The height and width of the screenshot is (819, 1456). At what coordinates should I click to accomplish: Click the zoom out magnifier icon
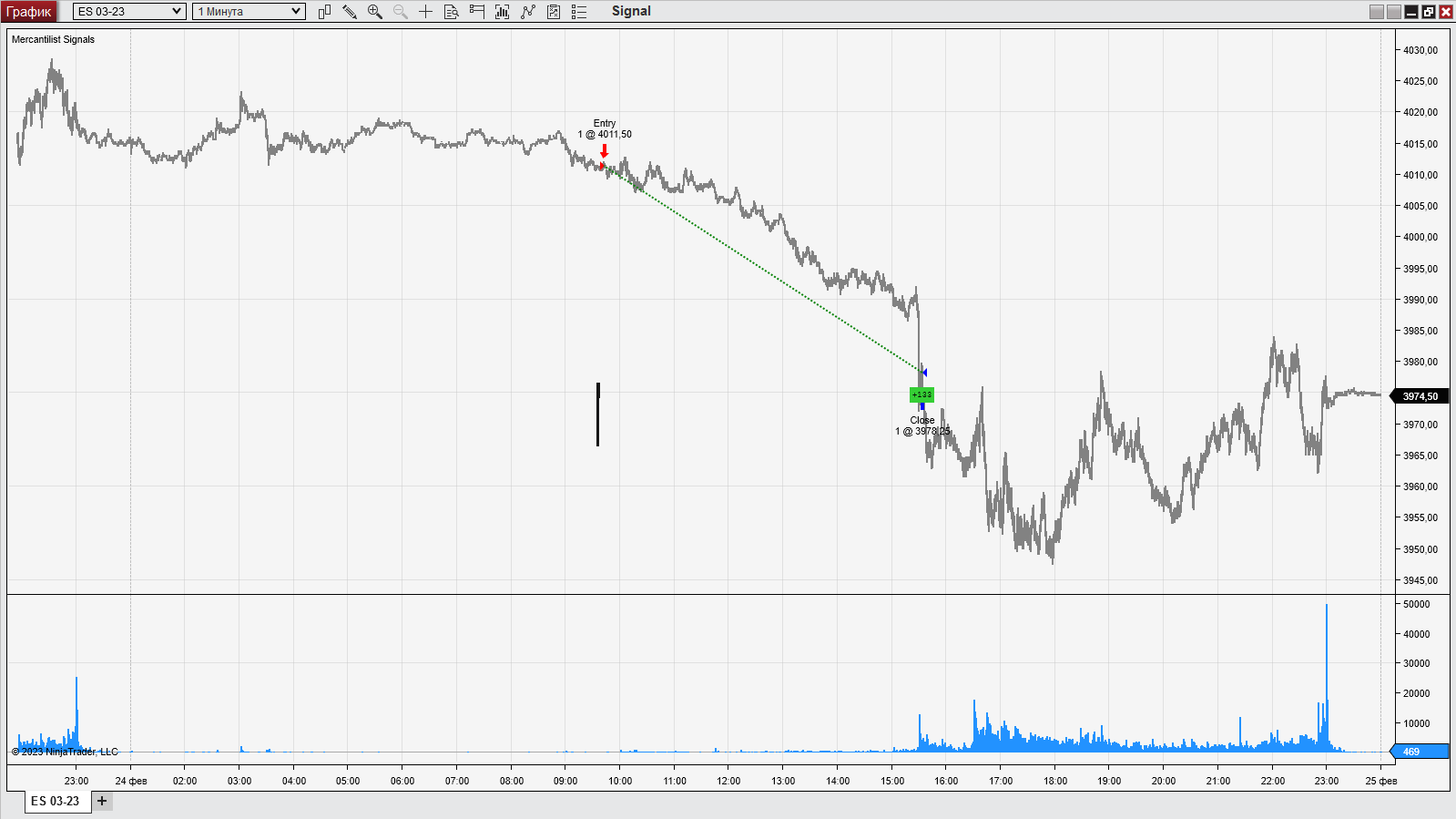400,12
